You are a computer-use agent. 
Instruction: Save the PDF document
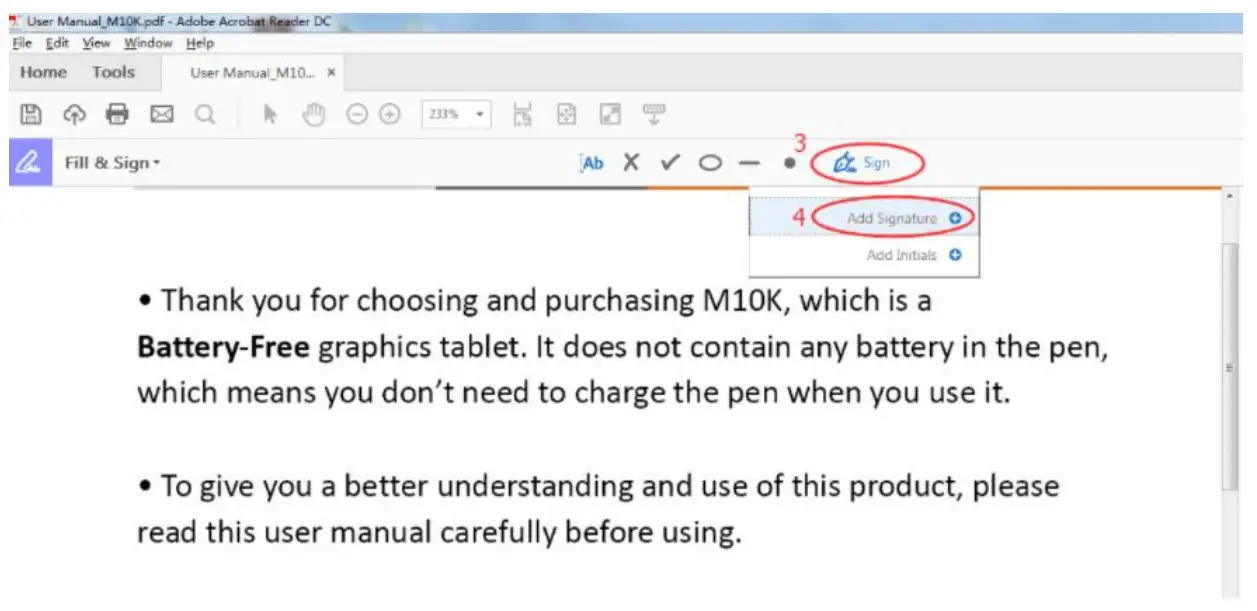(x=31, y=114)
